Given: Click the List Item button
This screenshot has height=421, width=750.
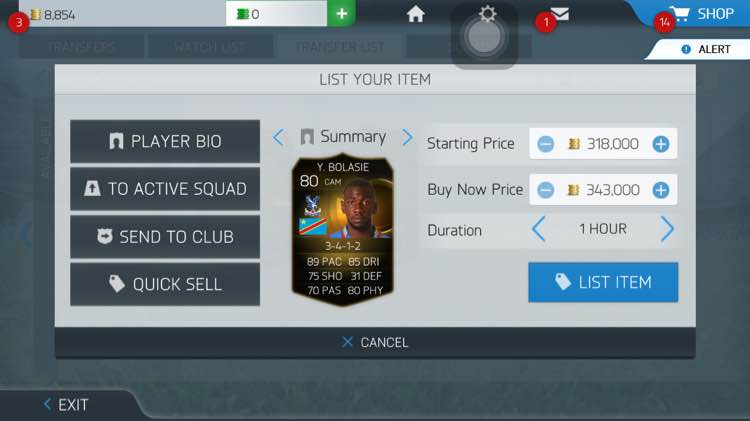Looking at the screenshot, I should [603, 282].
